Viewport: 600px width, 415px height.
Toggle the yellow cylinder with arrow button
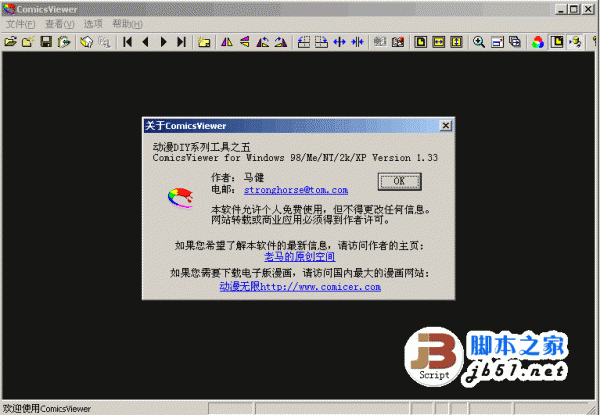click(575, 42)
